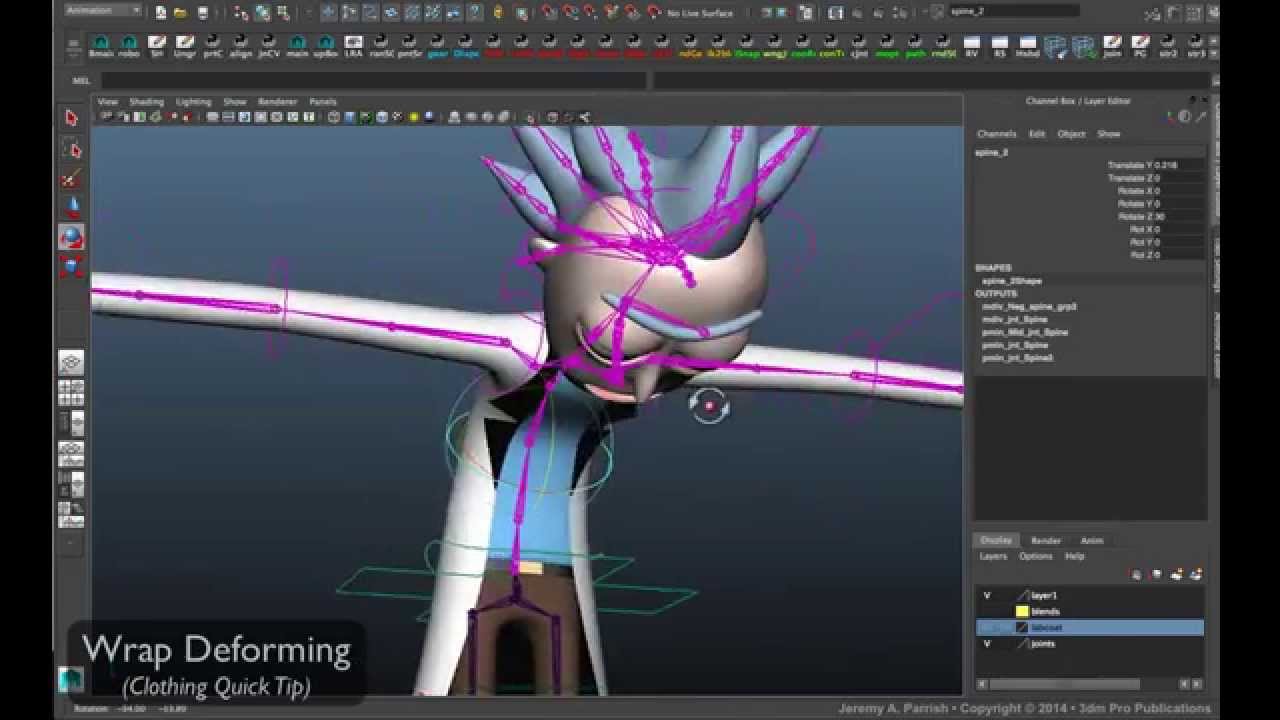Switch to the Display layer tab
1280x720 pixels.
tap(996, 540)
